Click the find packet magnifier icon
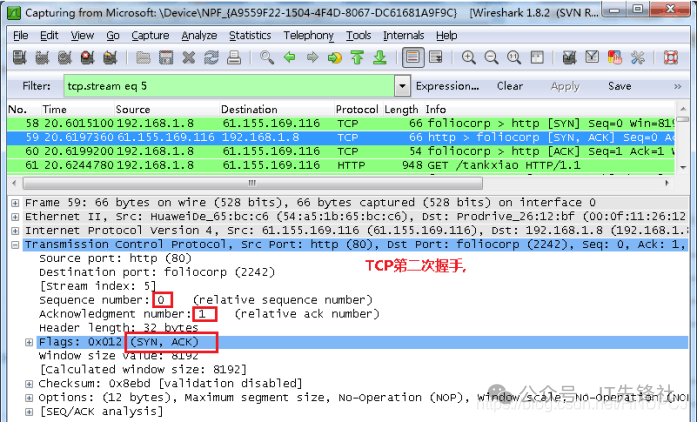This screenshot has height=422, width=697. pyautogui.click(x=266, y=58)
